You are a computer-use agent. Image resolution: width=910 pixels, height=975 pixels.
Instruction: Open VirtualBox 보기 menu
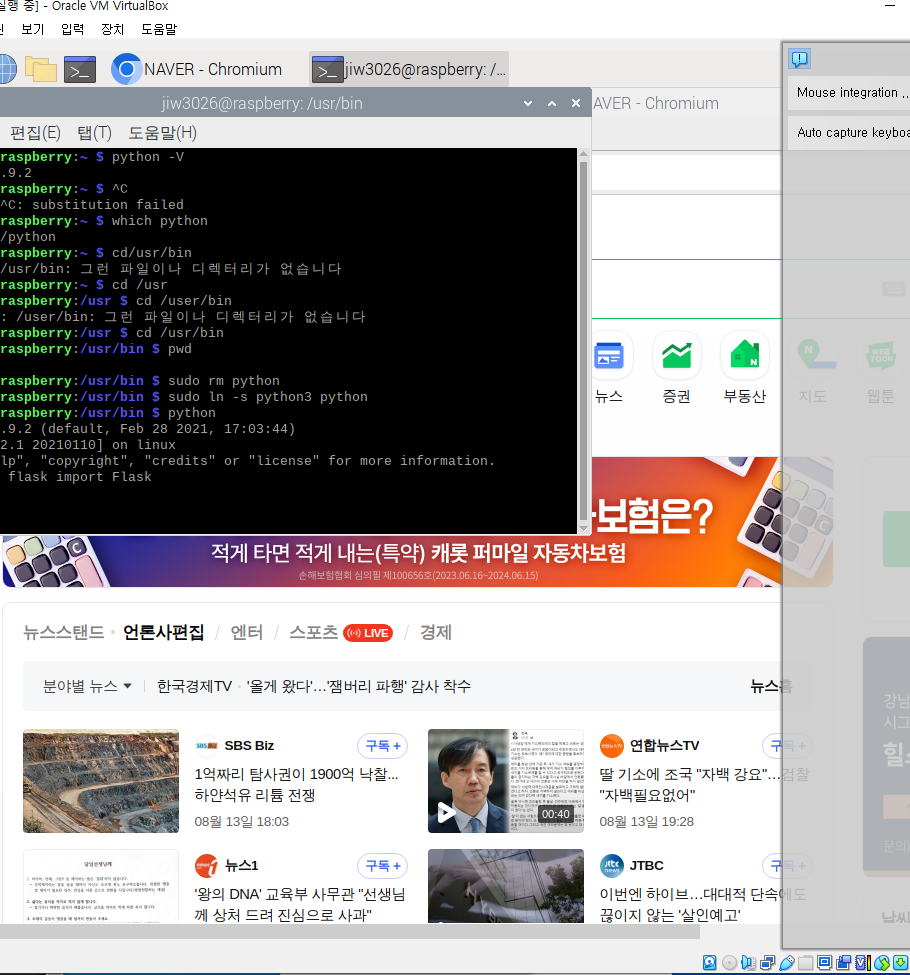click(x=32, y=29)
